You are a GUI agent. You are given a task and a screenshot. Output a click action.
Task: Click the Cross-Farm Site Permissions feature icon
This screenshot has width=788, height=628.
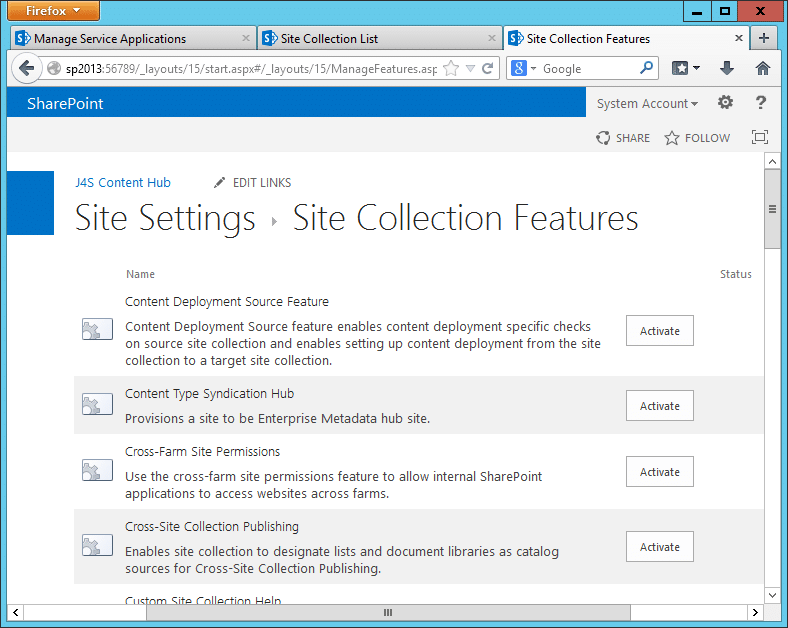click(x=97, y=471)
